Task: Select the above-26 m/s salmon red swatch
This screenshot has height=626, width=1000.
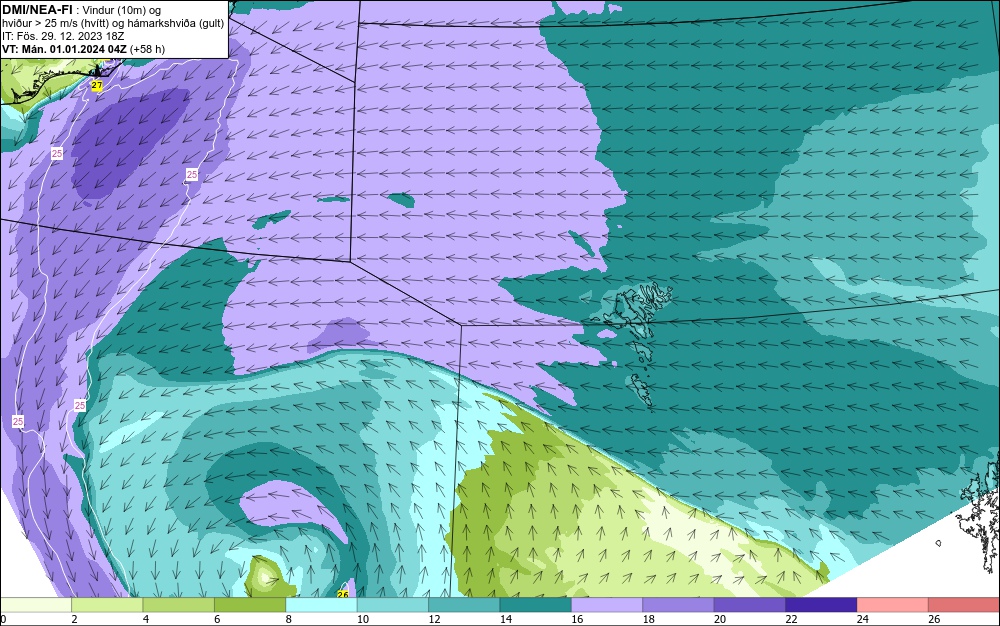Action: pyautogui.click(x=964, y=605)
